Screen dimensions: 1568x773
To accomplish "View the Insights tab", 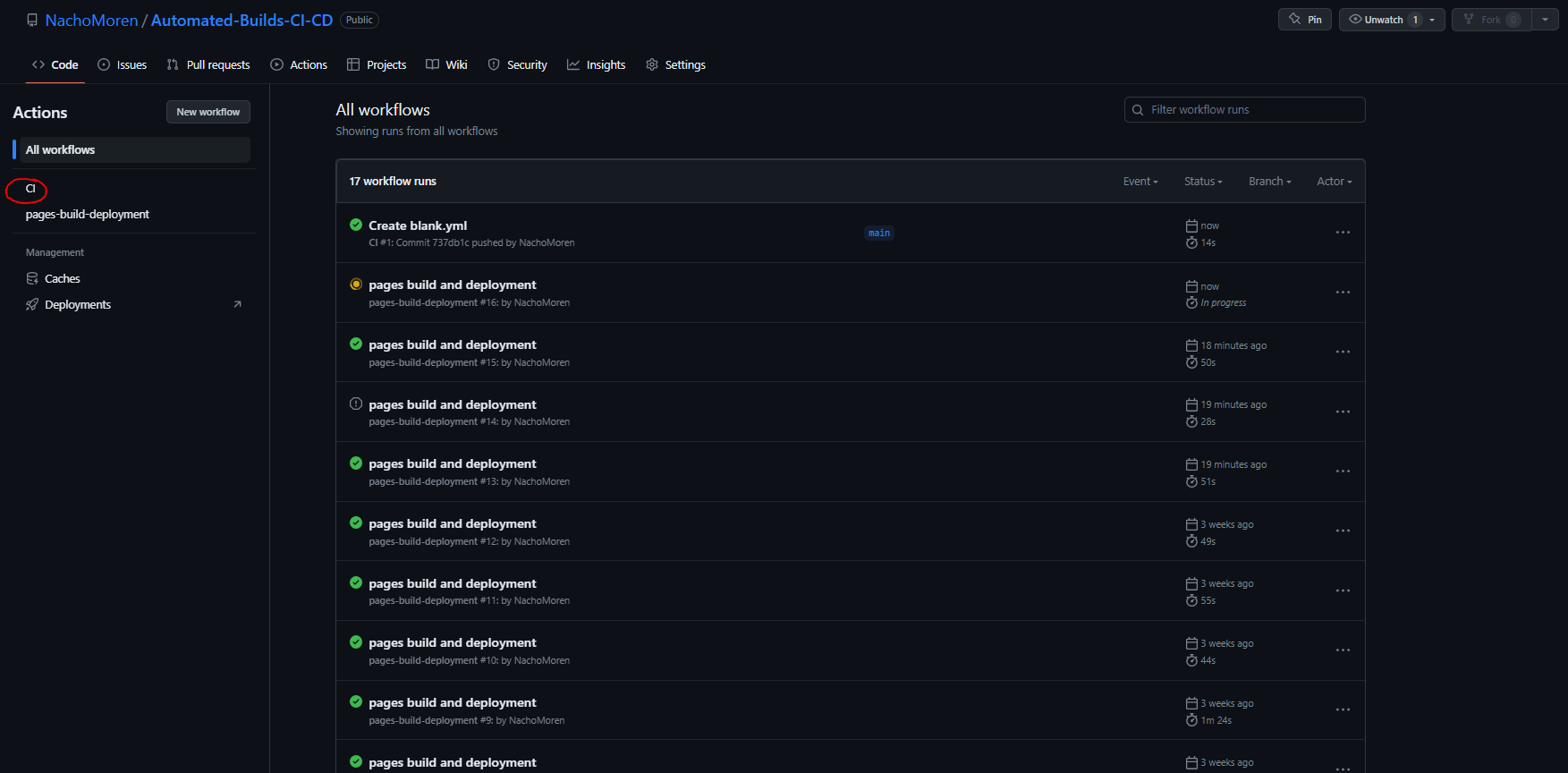I will tap(596, 64).
